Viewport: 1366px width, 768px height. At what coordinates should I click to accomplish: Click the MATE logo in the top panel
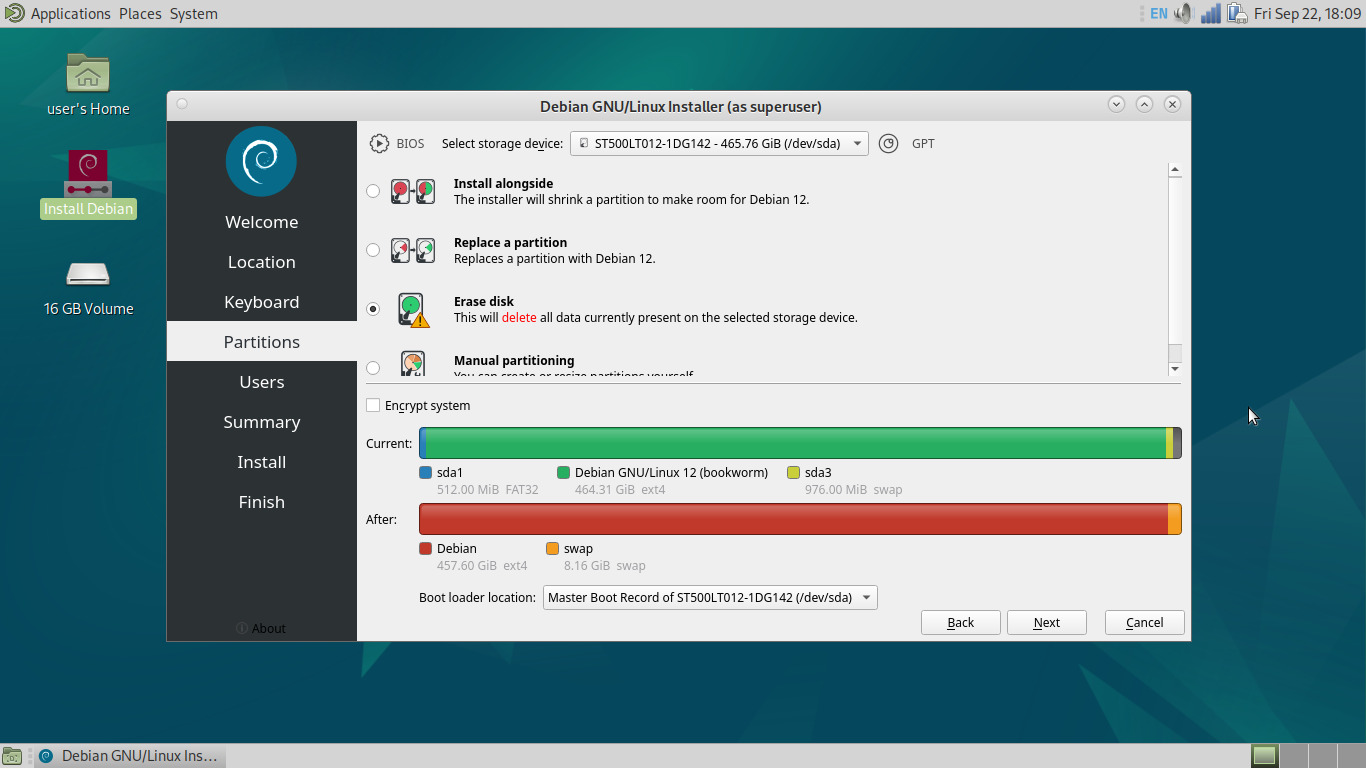coord(14,13)
